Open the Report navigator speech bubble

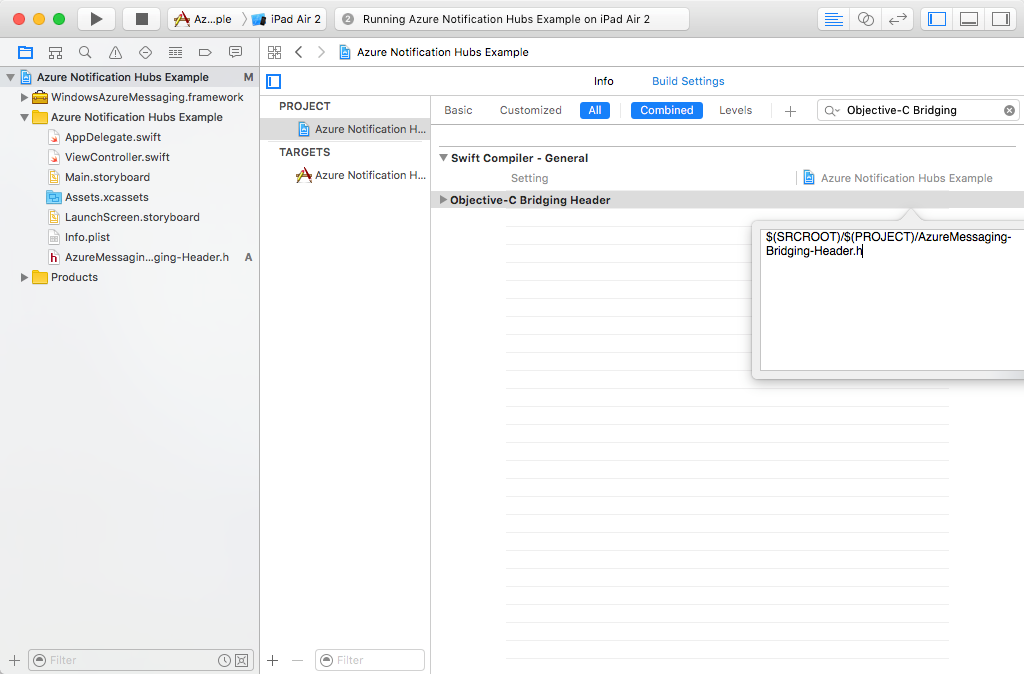[234, 52]
